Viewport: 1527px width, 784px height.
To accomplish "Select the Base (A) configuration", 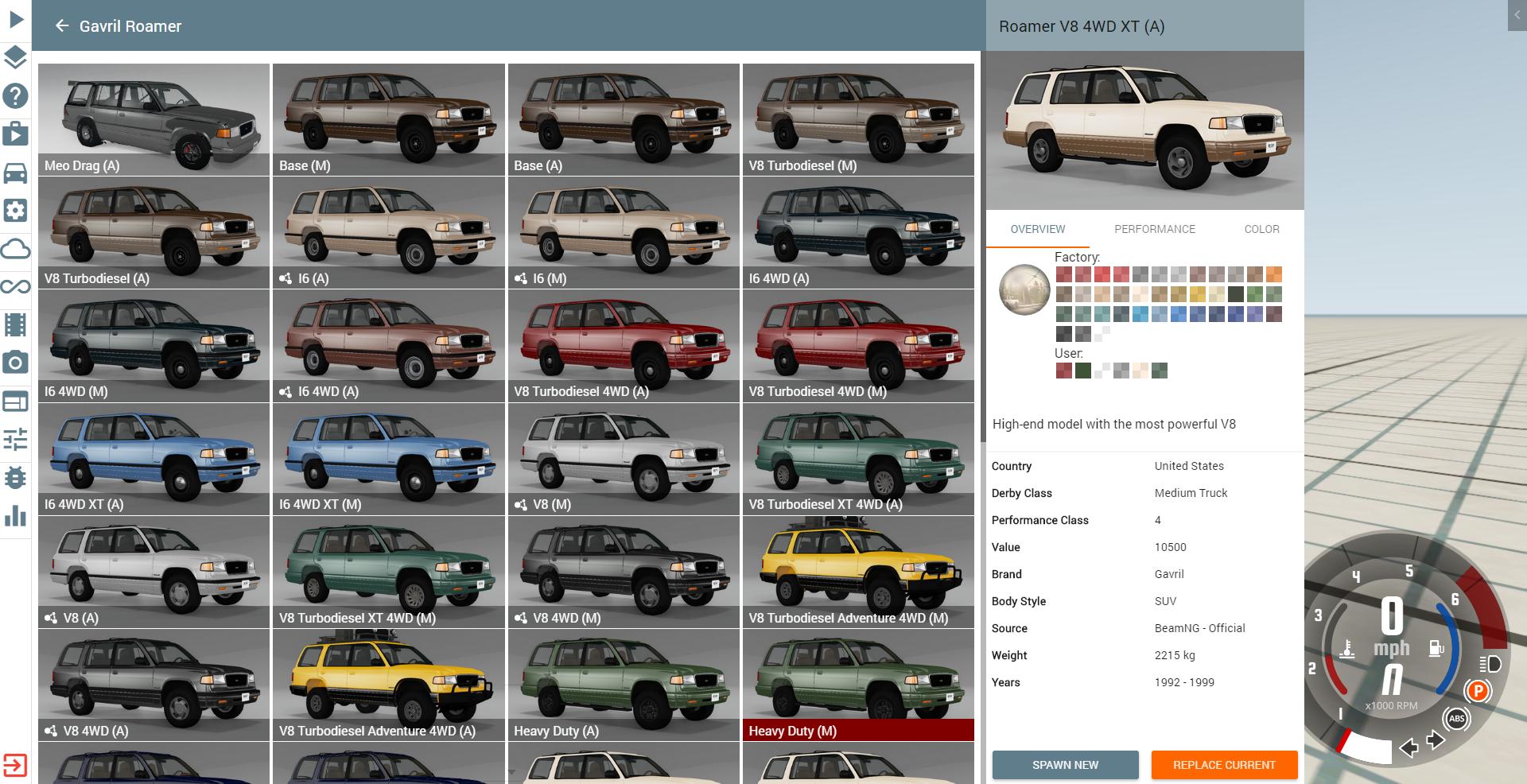I will tap(624, 119).
